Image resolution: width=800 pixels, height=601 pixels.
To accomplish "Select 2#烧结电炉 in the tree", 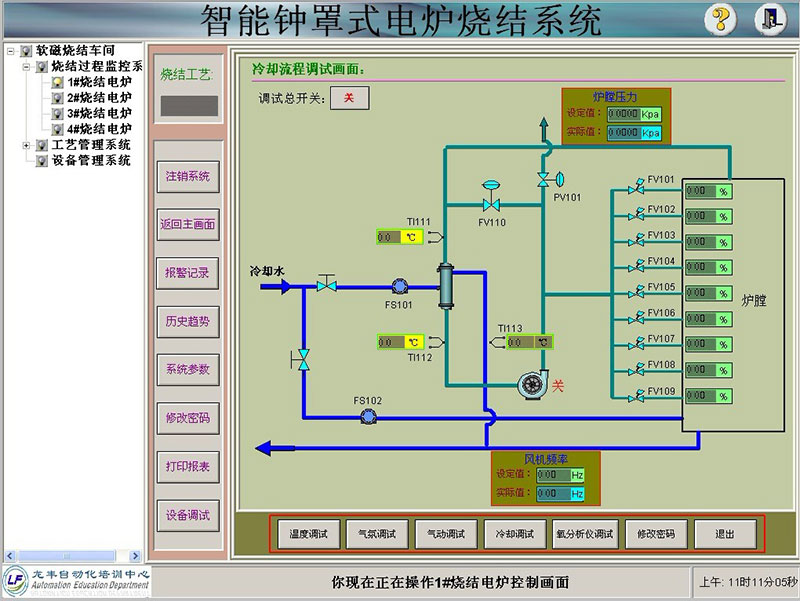I will coord(99,98).
